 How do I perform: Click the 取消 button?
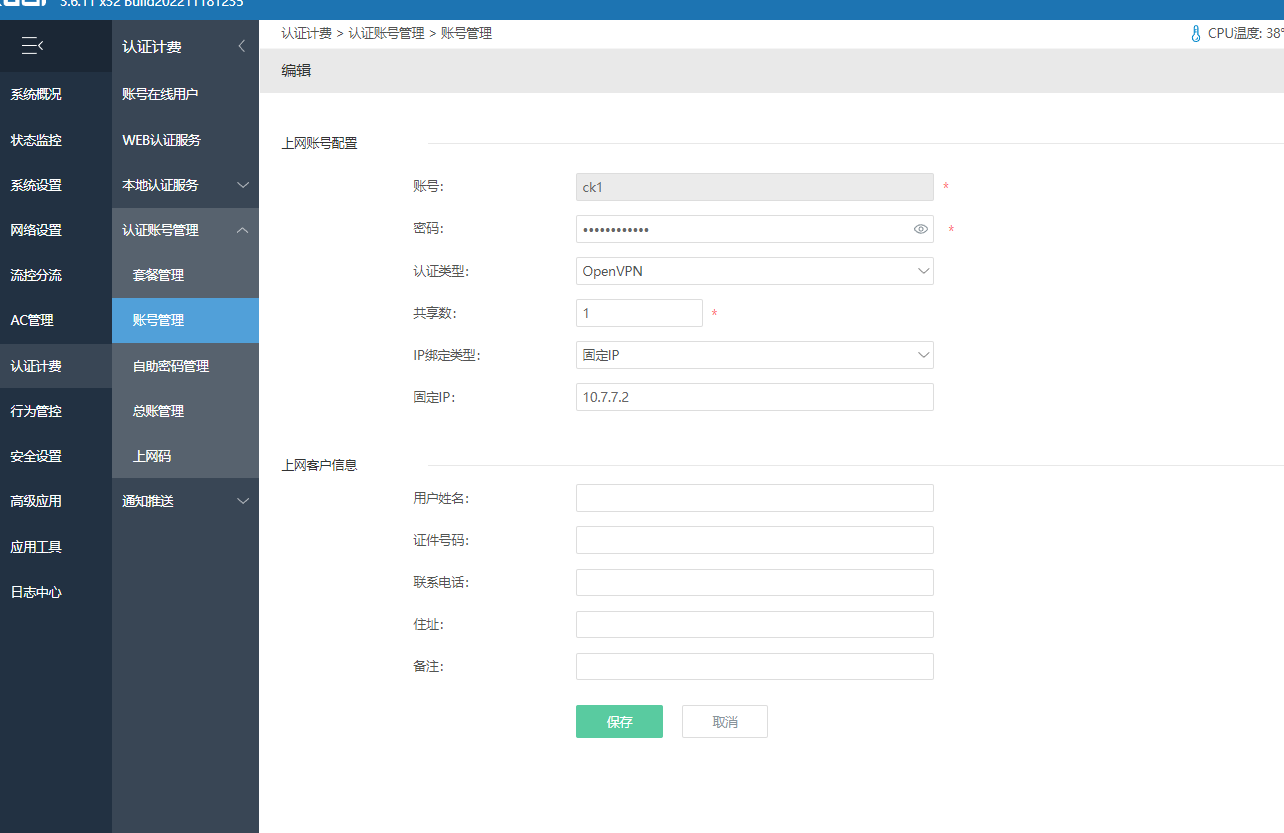coord(725,722)
